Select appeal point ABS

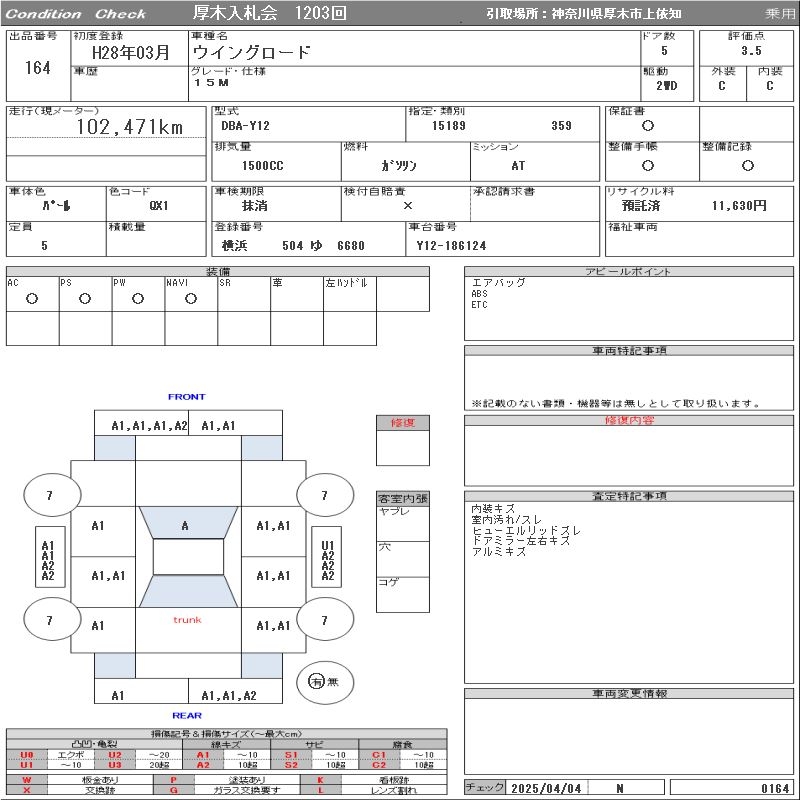pyautogui.click(x=480, y=294)
